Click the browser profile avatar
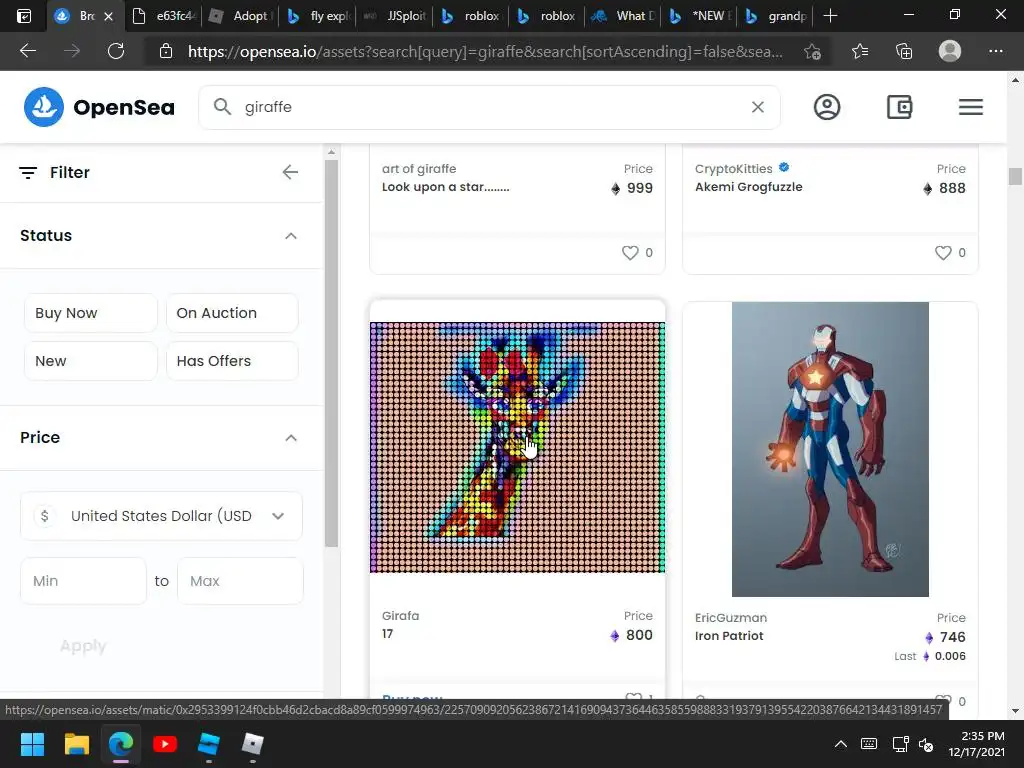The height and width of the screenshot is (768, 1024). coord(950,51)
